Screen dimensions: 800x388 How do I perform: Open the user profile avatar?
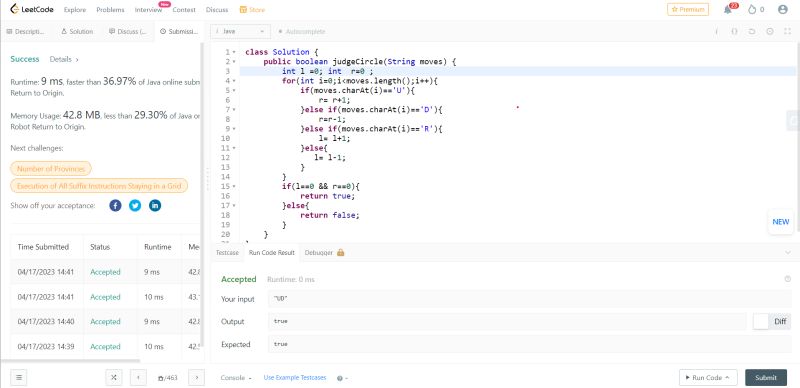(x=783, y=10)
